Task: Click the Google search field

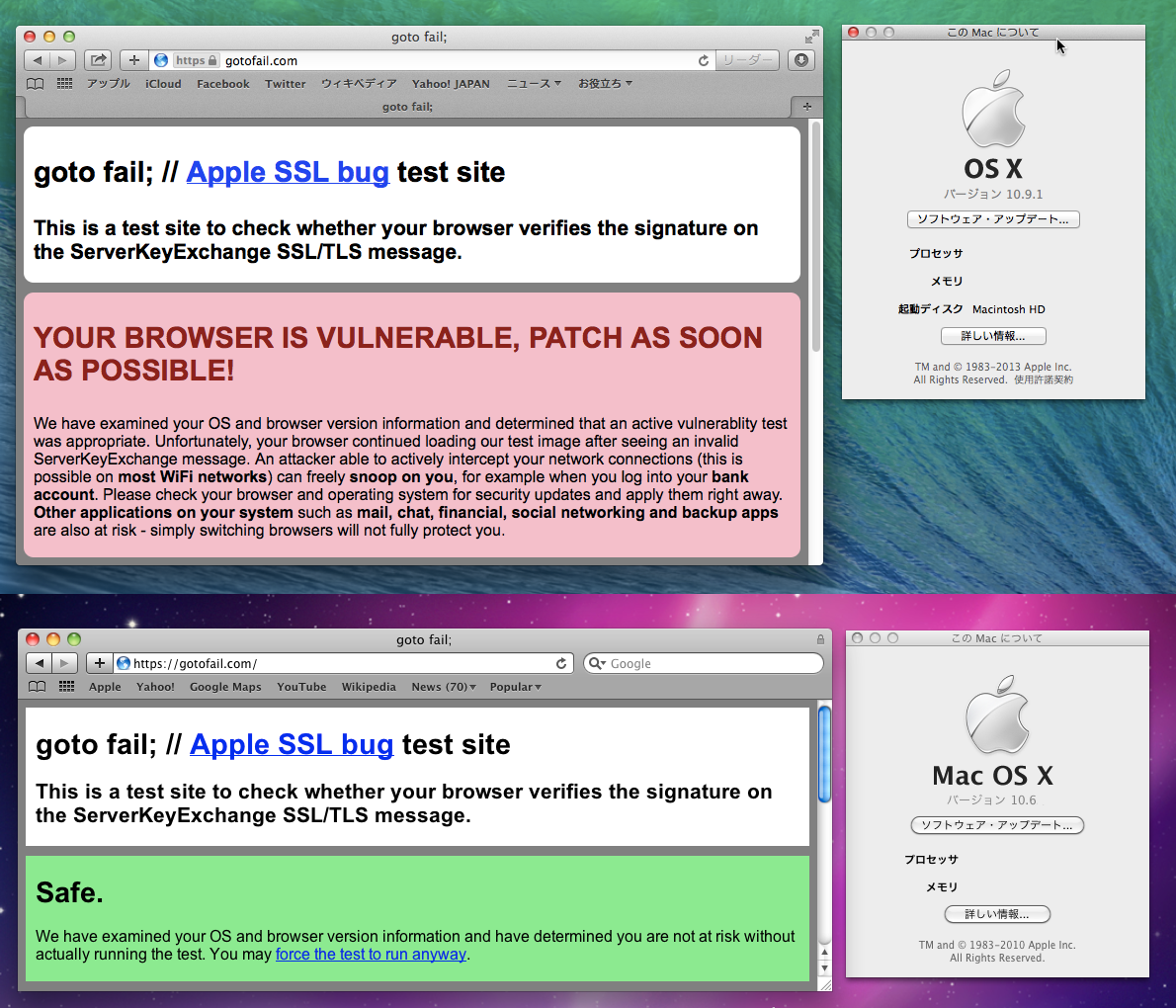Action: [x=704, y=663]
